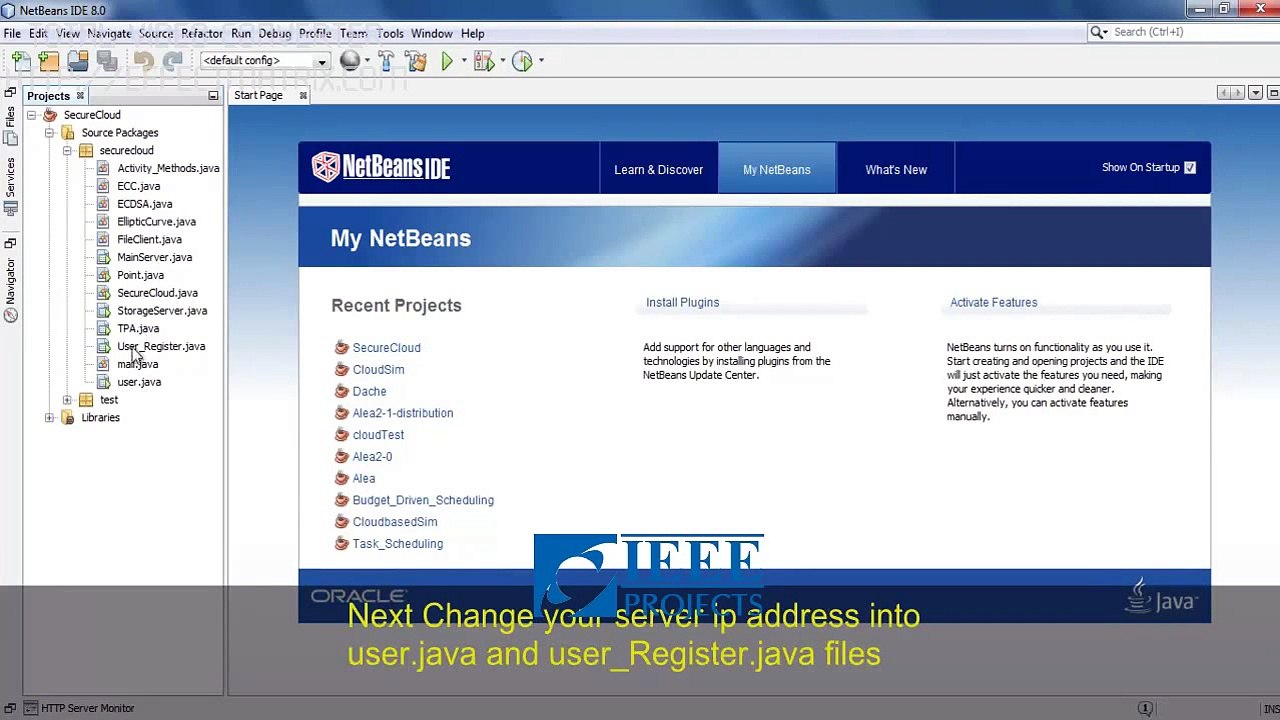Click the HTTP Server Monitor icon
Screen dimensions: 1280x720
(31, 708)
